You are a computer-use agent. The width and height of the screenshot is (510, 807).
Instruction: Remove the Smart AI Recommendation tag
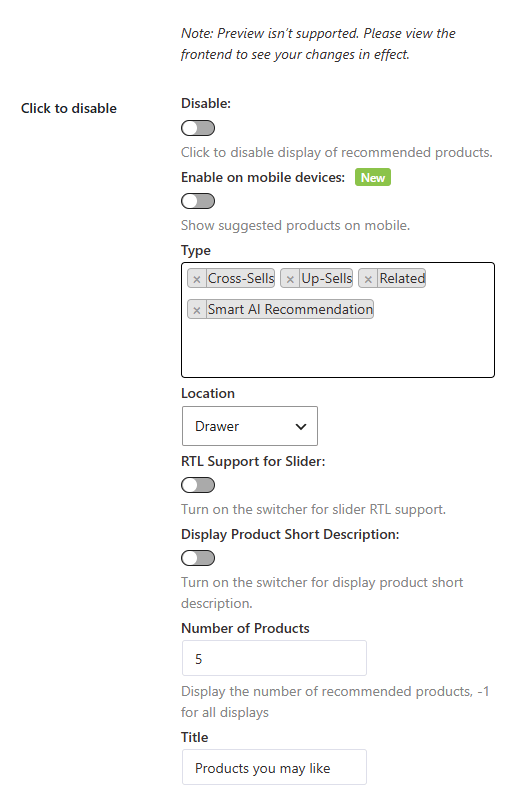197,310
